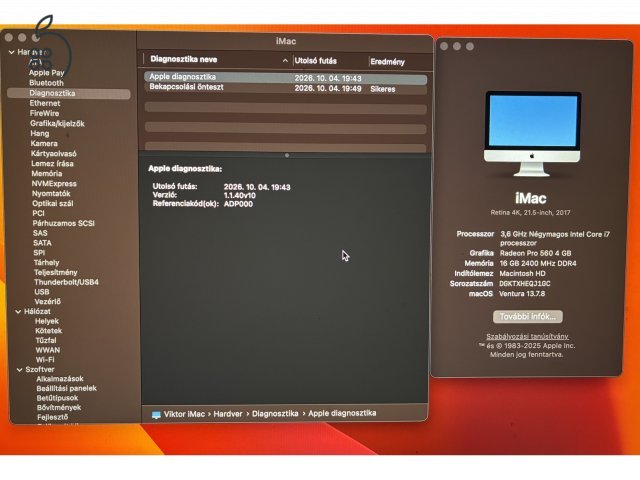Select Fejlesztő under Szoftver
Image resolution: width=640 pixels, height=480 pixels.
(x=52, y=418)
